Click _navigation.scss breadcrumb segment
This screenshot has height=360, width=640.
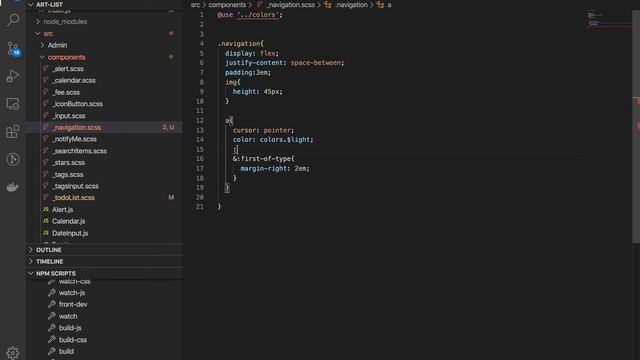(x=291, y=5)
